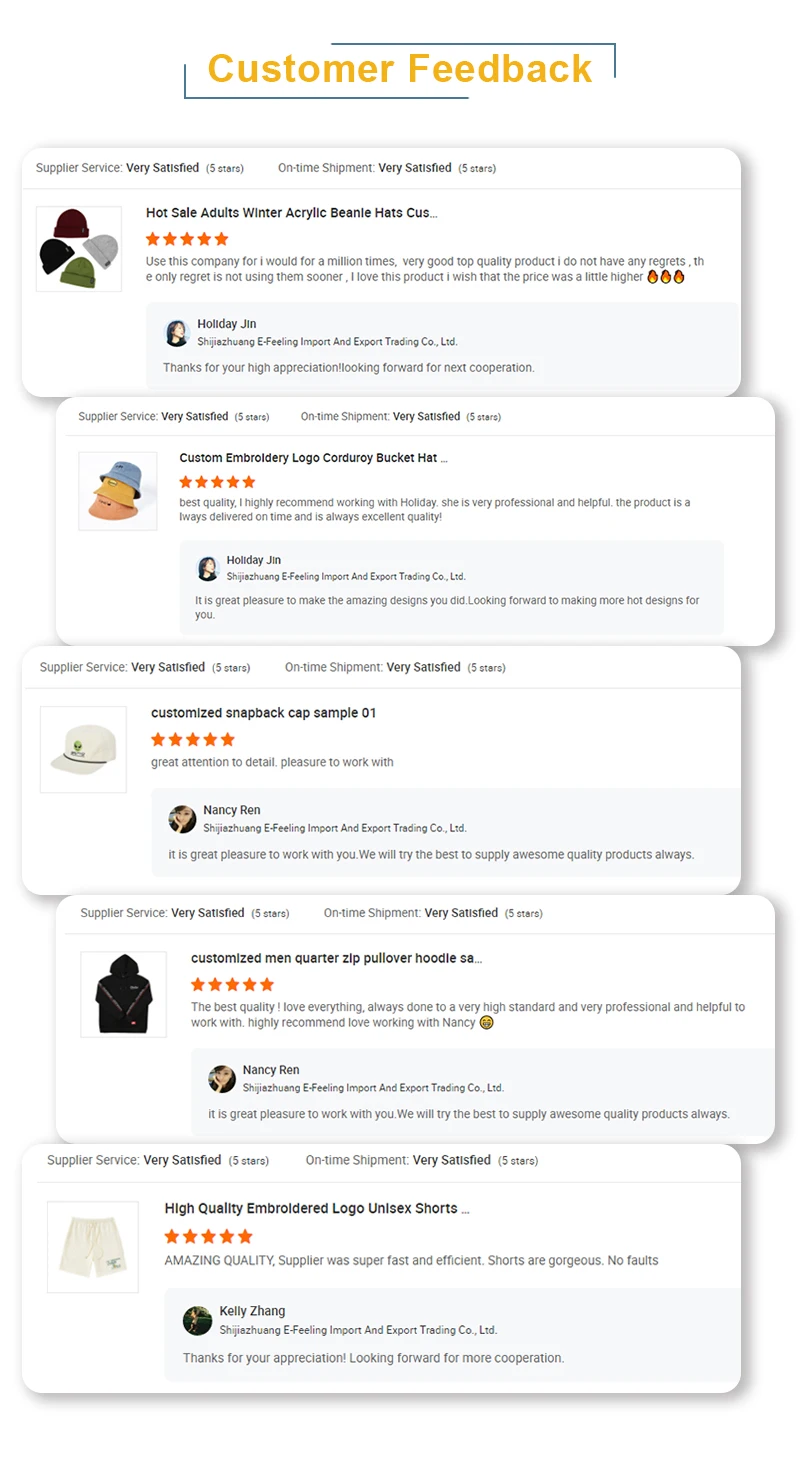Click Nancy Ren's avatar in snapback review
This screenshot has height=1465, width=800.
[x=182, y=819]
